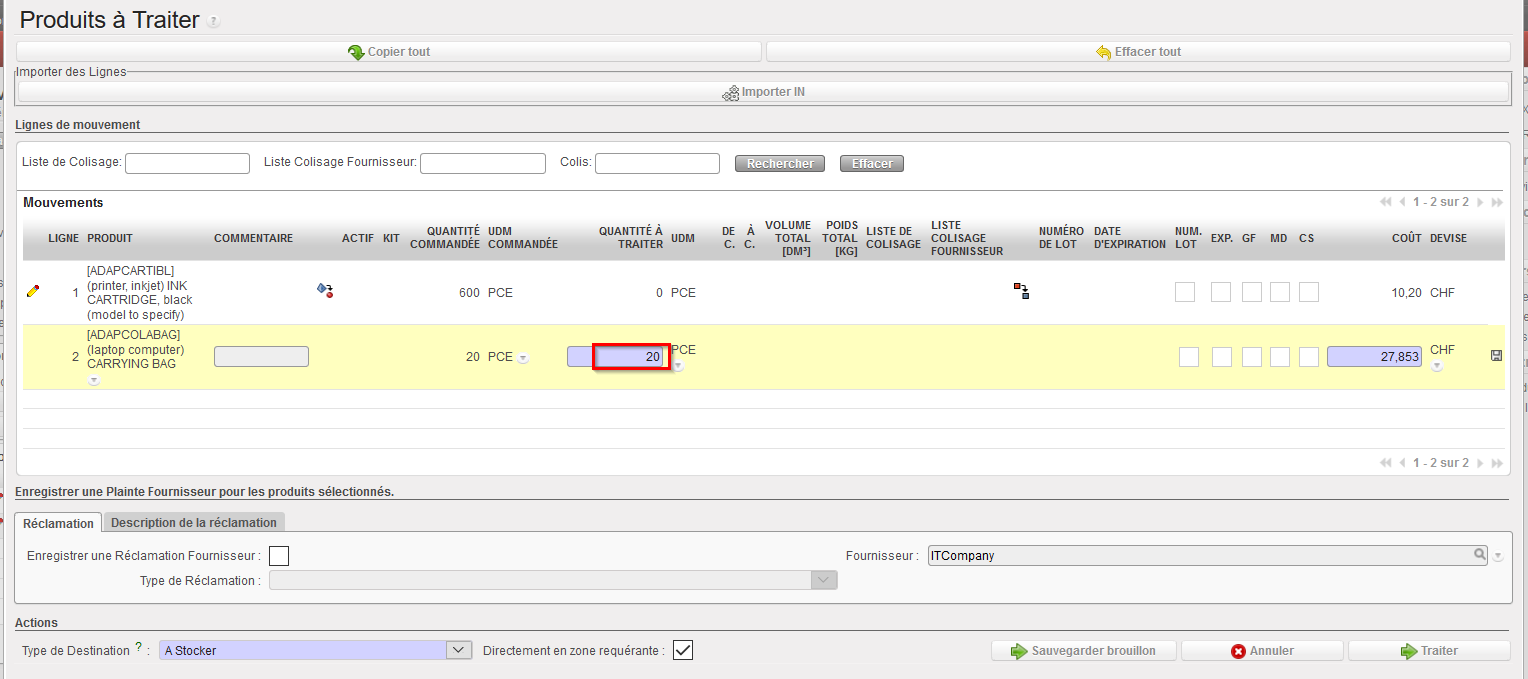
Task: Enable Enregistrer une Réclamation Fournisseur checkbox
Action: pos(280,555)
